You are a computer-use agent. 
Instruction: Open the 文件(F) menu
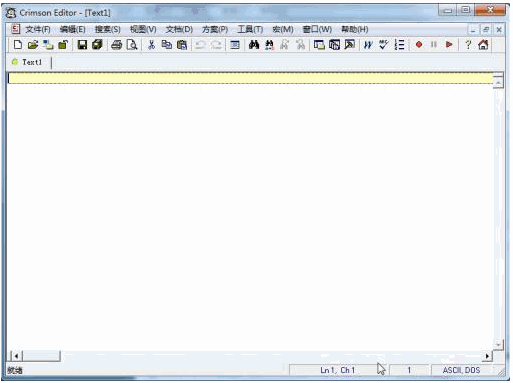(38, 30)
